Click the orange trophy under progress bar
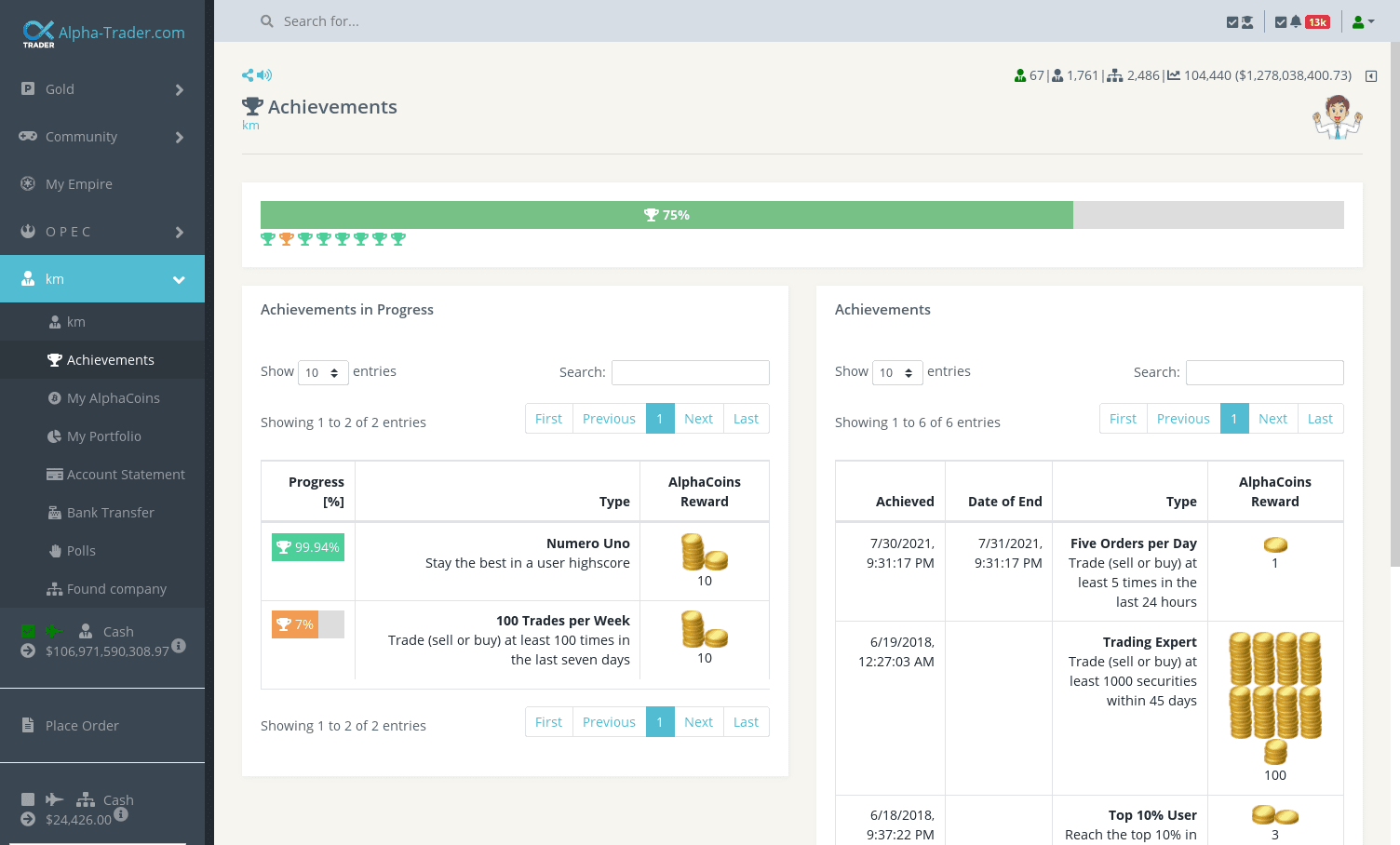Image resolution: width=1400 pixels, height=845 pixels. (287, 239)
